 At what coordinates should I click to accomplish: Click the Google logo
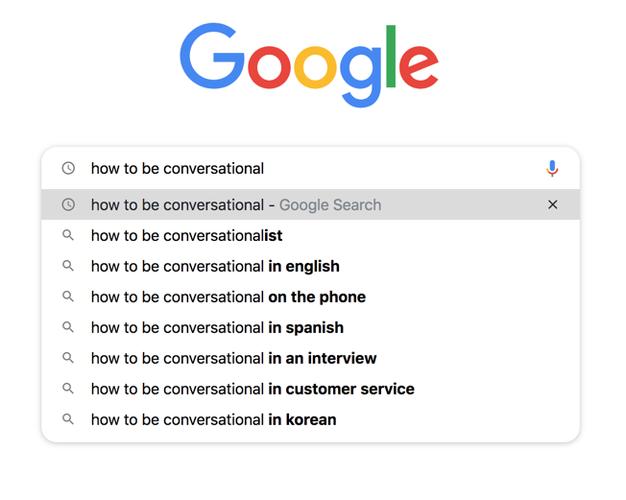coord(309,65)
